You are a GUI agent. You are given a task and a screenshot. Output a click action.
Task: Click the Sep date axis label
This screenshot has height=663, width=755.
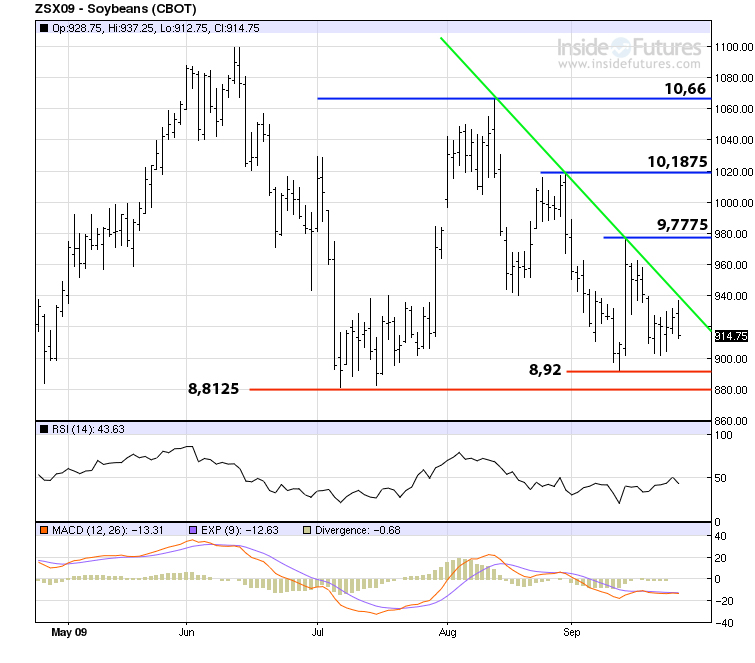[572, 632]
